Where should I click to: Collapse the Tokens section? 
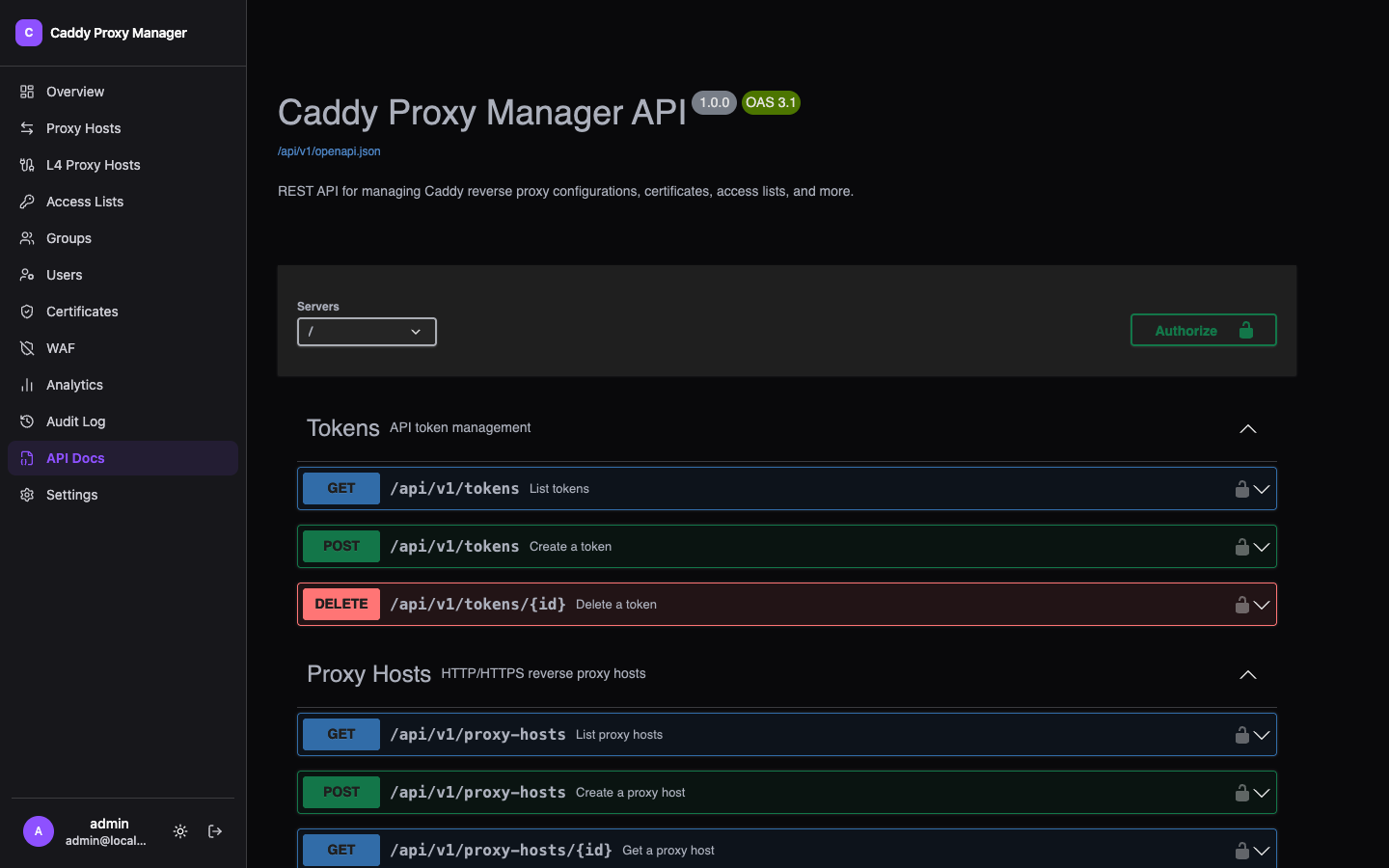(x=1247, y=428)
